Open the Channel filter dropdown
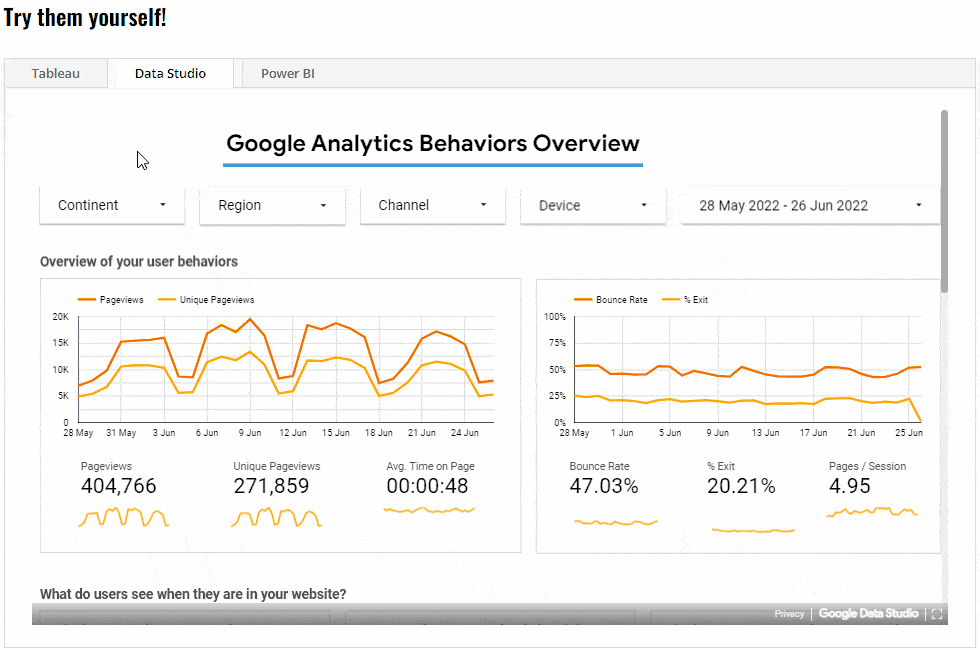This screenshot has width=980, height=650. (432, 205)
